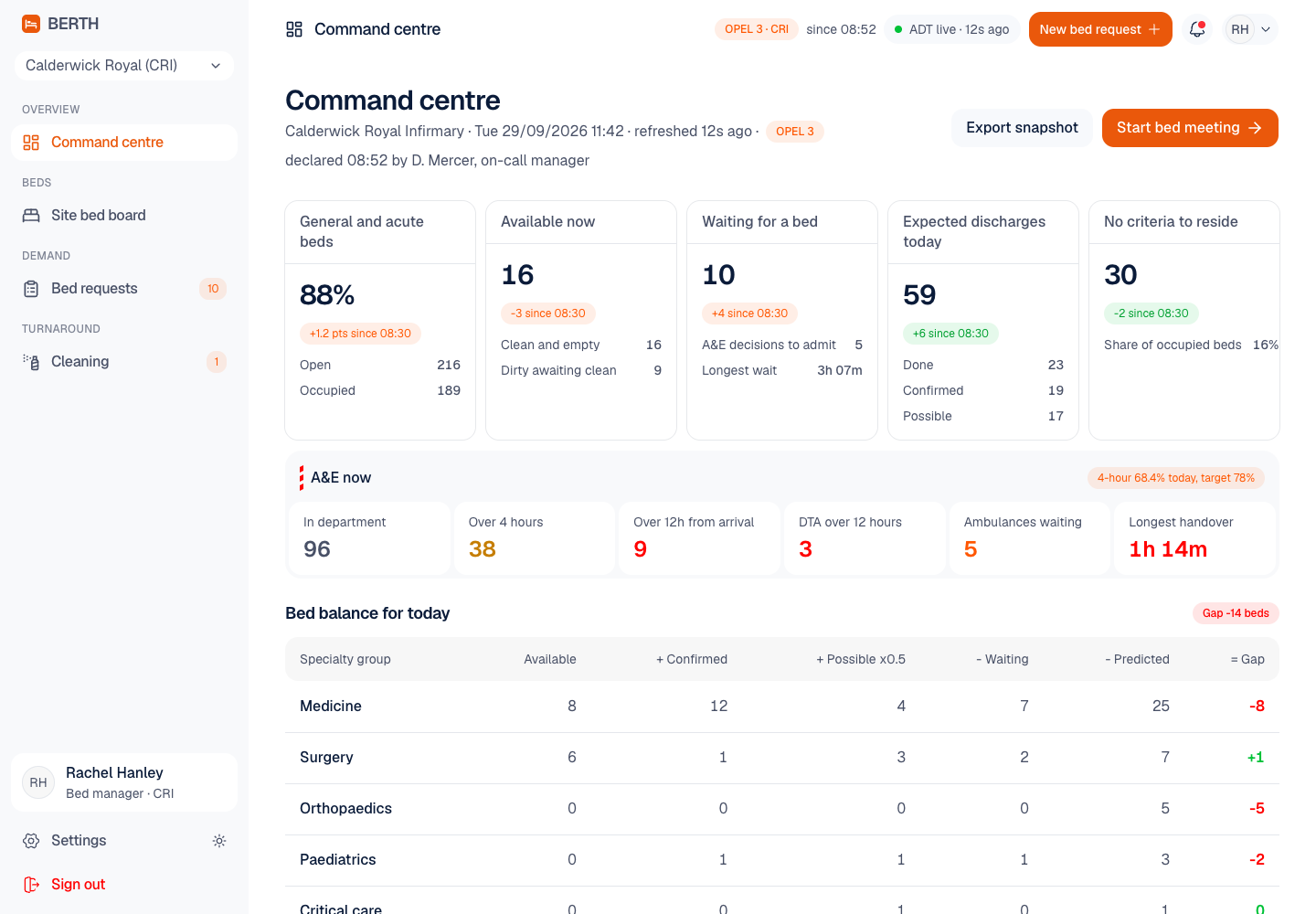Click the Site bed board bed icon

(x=31, y=216)
